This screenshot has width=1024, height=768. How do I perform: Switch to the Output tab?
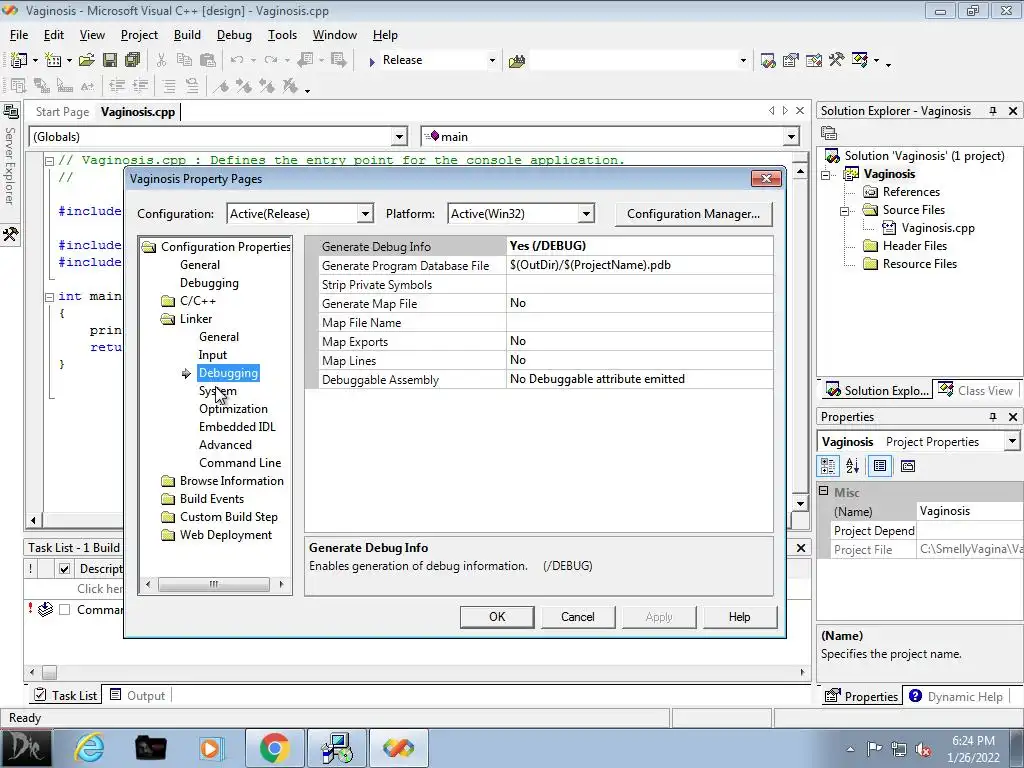138,696
